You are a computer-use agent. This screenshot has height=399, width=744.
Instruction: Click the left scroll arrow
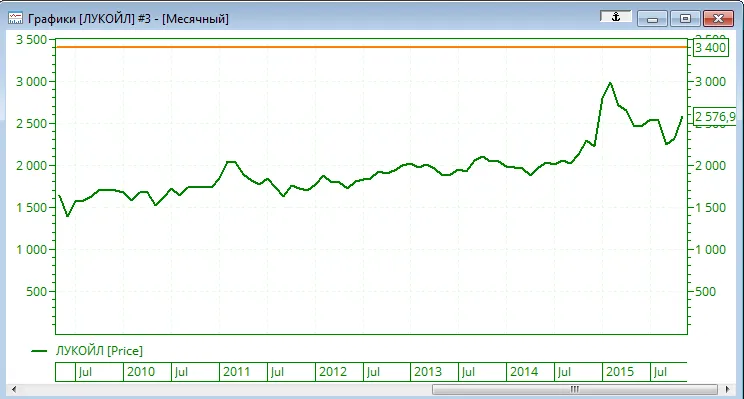(x=14, y=390)
